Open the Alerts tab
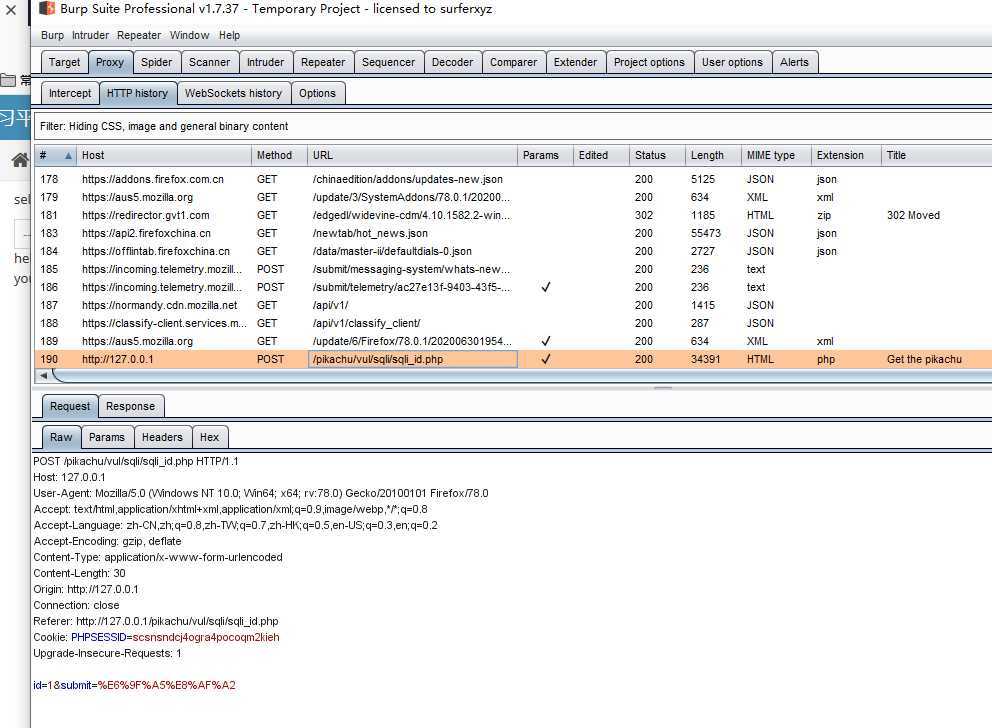The height and width of the screenshot is (728, 992). click(x=794, y=62)
